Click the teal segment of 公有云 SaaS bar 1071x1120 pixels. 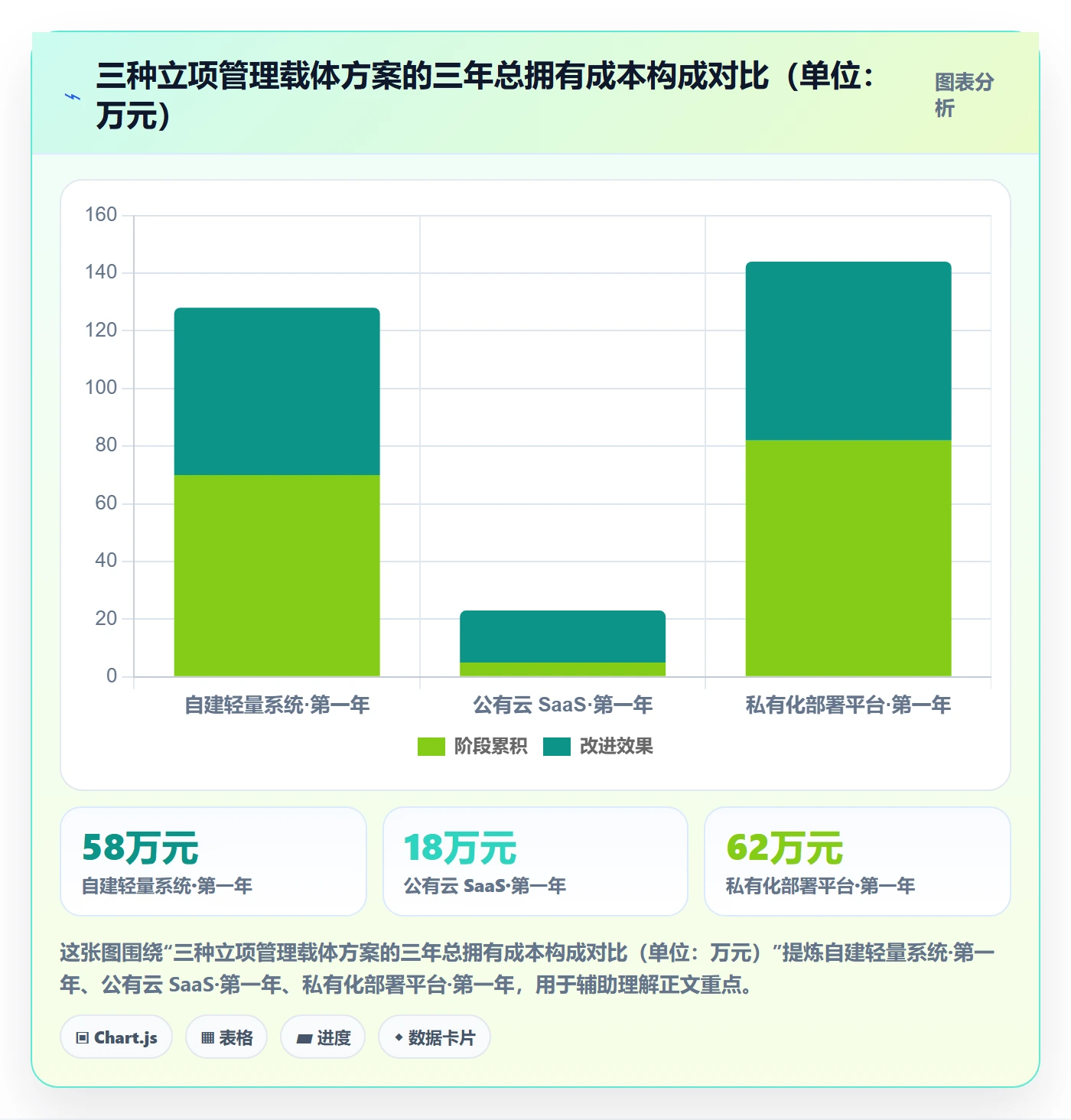coord(562,637)
